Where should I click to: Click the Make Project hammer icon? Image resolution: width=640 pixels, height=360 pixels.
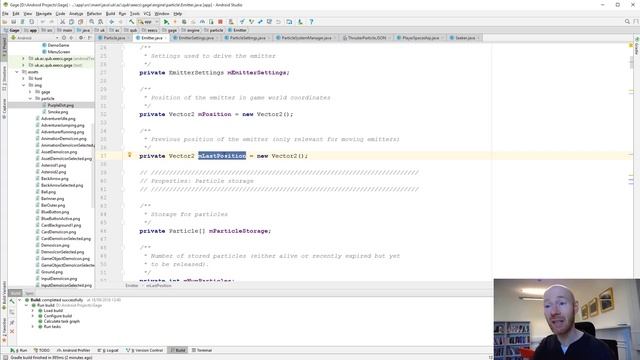tap(131, 22)
